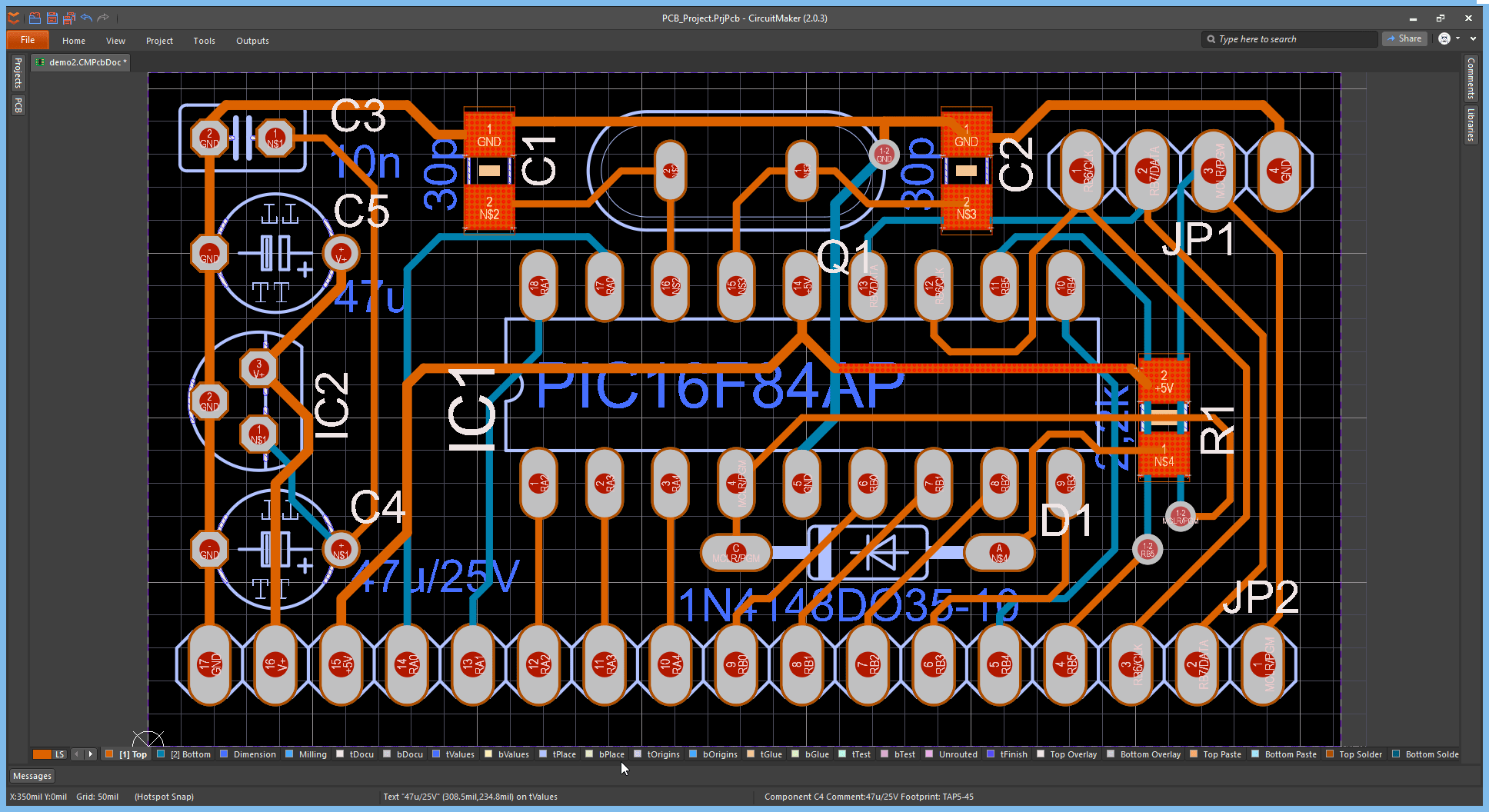The width and height of the screenshot is (1489, 812).
Task: Open the Libraries panel on the right
Action: (1471, 125)
